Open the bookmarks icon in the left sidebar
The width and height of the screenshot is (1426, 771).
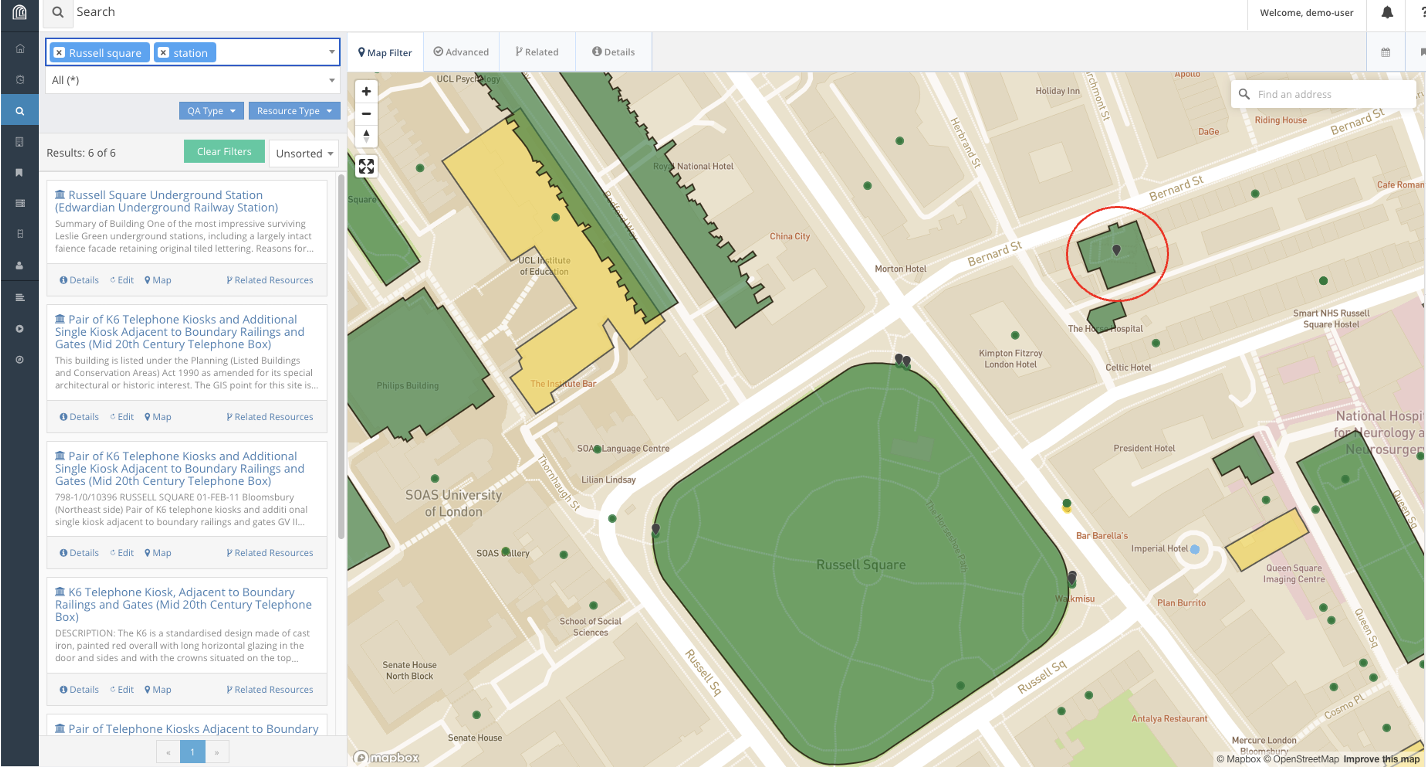(20, 172)
